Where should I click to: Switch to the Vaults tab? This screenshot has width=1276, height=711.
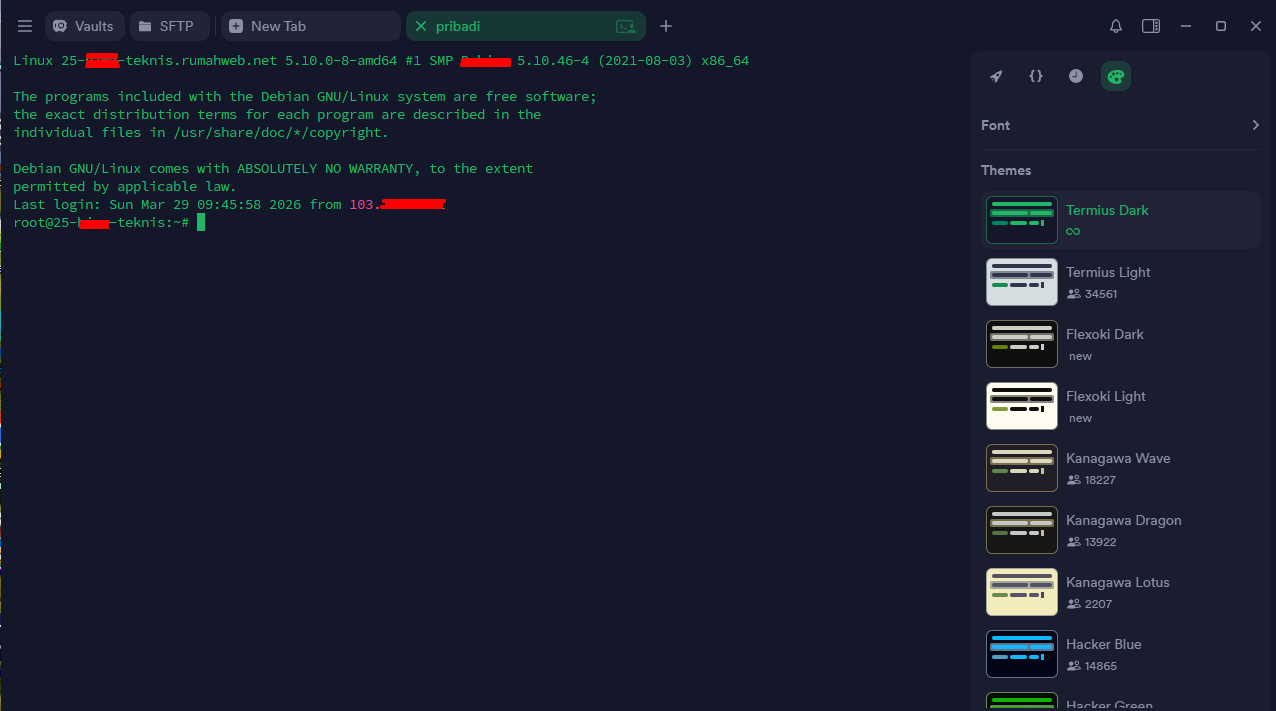pyautogui.click(x=84, y=26)
